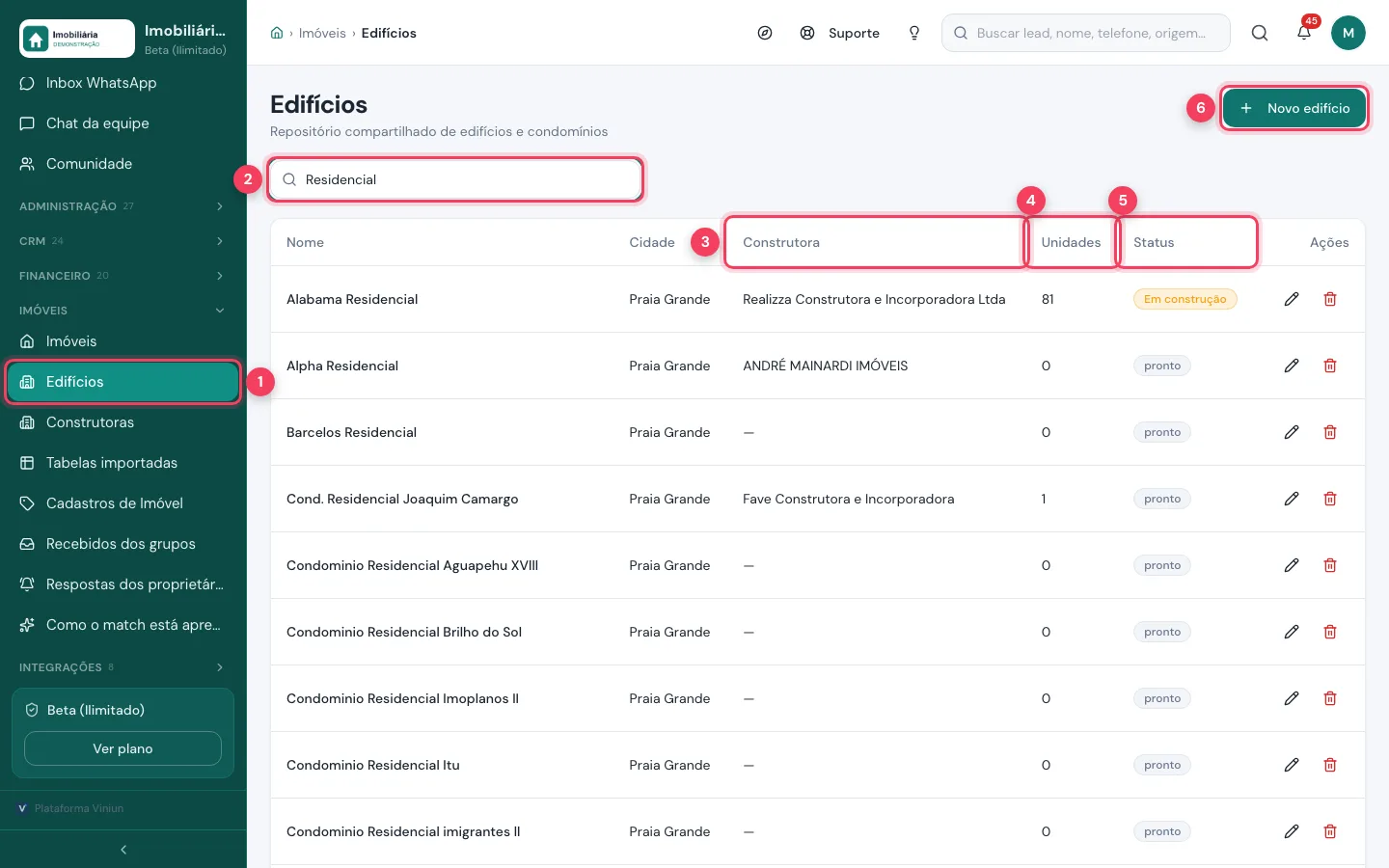Open Inbox WhatsApp in sidebar
The height and width of the screenshot is (868, 1389).
123,83
